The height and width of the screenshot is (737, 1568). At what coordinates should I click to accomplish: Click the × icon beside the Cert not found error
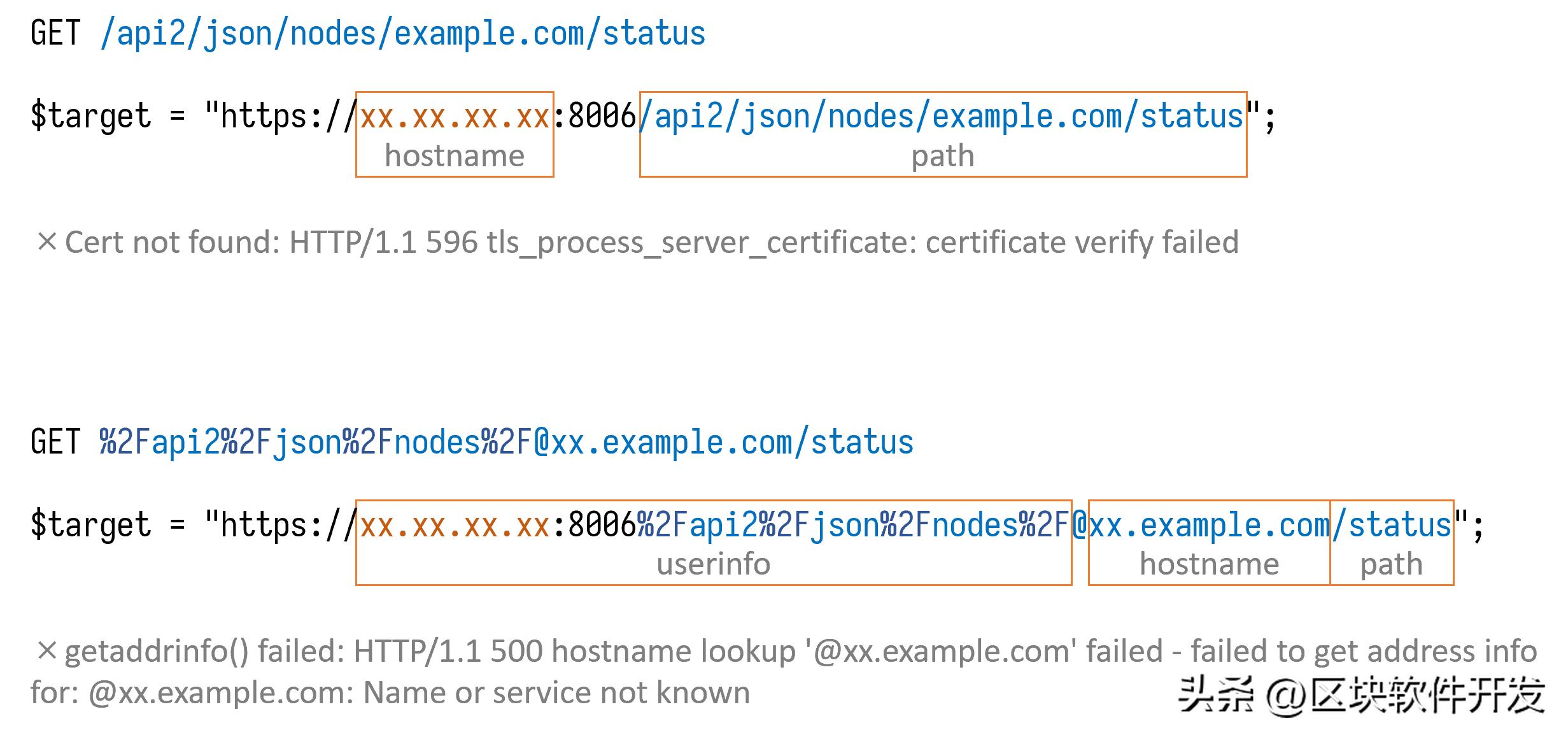[x=46, y=243]
